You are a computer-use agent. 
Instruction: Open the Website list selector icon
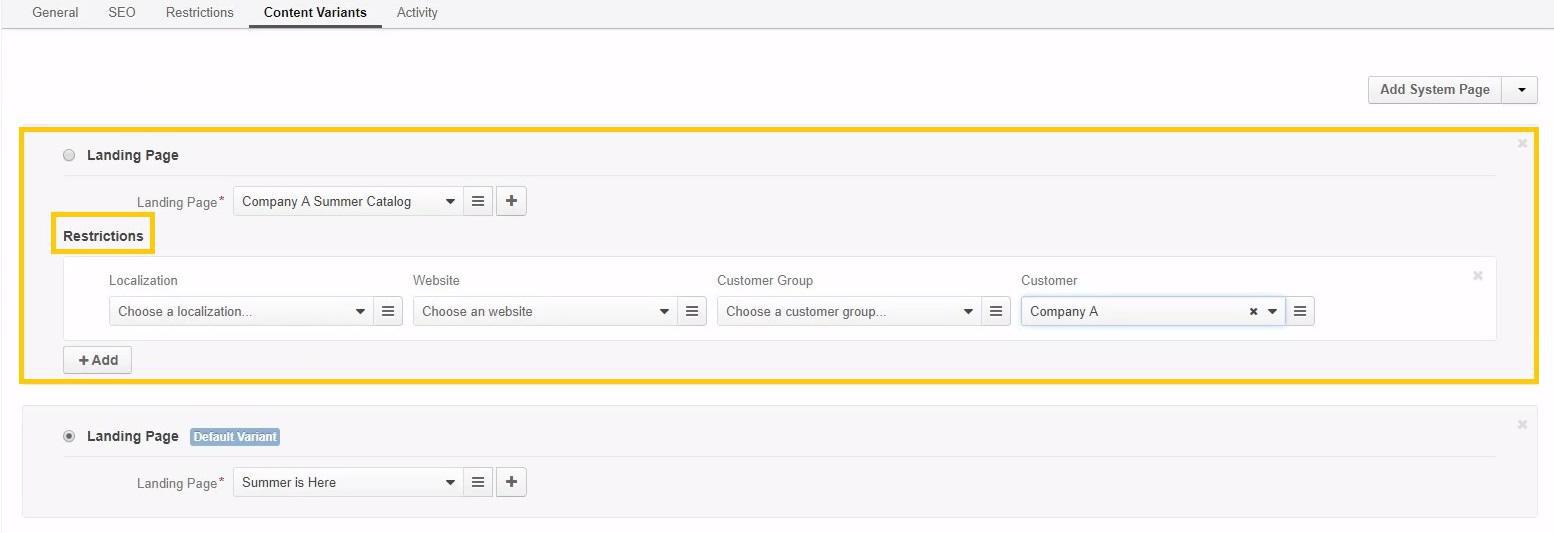coord(692,311)
